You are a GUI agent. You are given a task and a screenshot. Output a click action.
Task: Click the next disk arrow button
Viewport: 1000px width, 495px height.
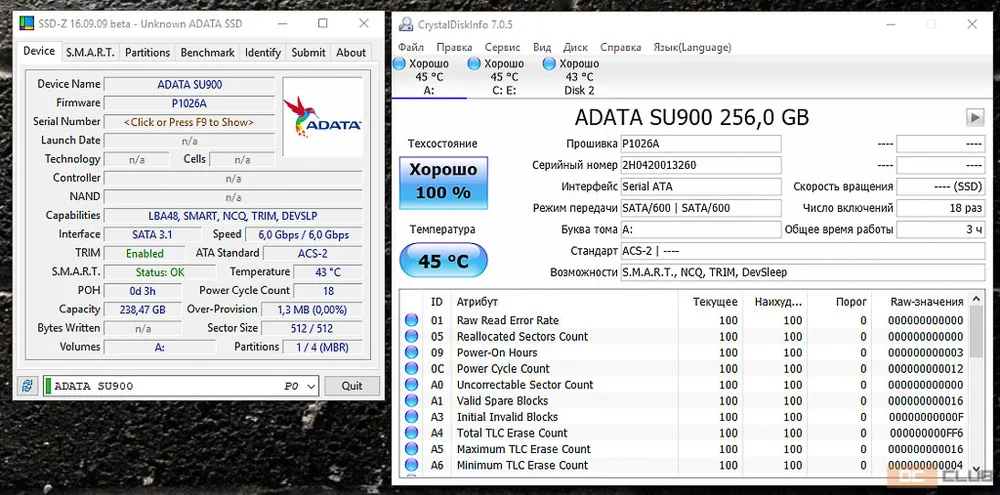tap(975, 117)
